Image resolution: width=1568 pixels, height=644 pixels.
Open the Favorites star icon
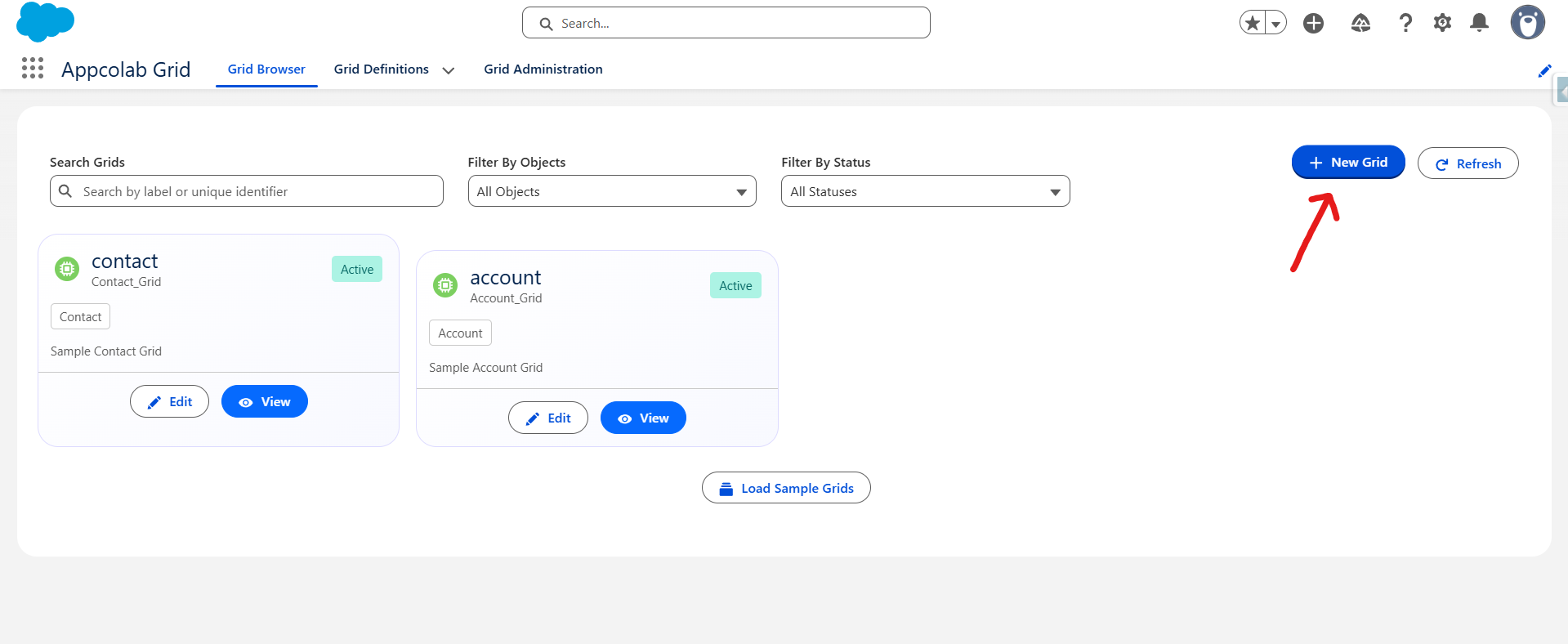(x=1253, y=23)
